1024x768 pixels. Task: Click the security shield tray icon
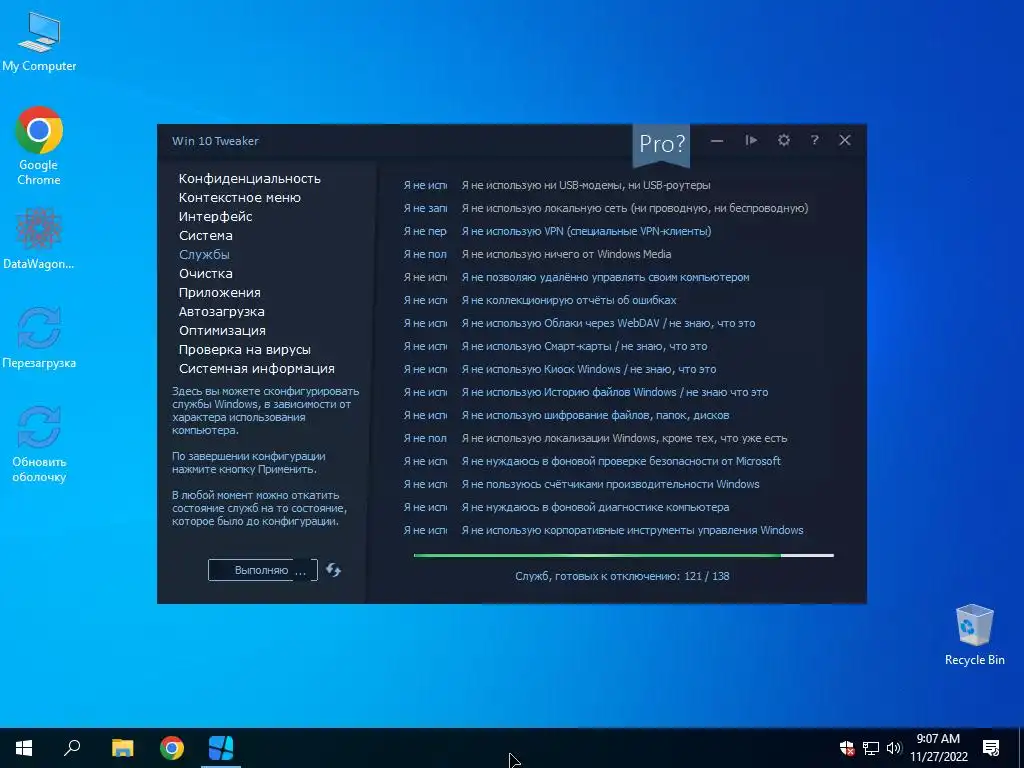[847, 748]
